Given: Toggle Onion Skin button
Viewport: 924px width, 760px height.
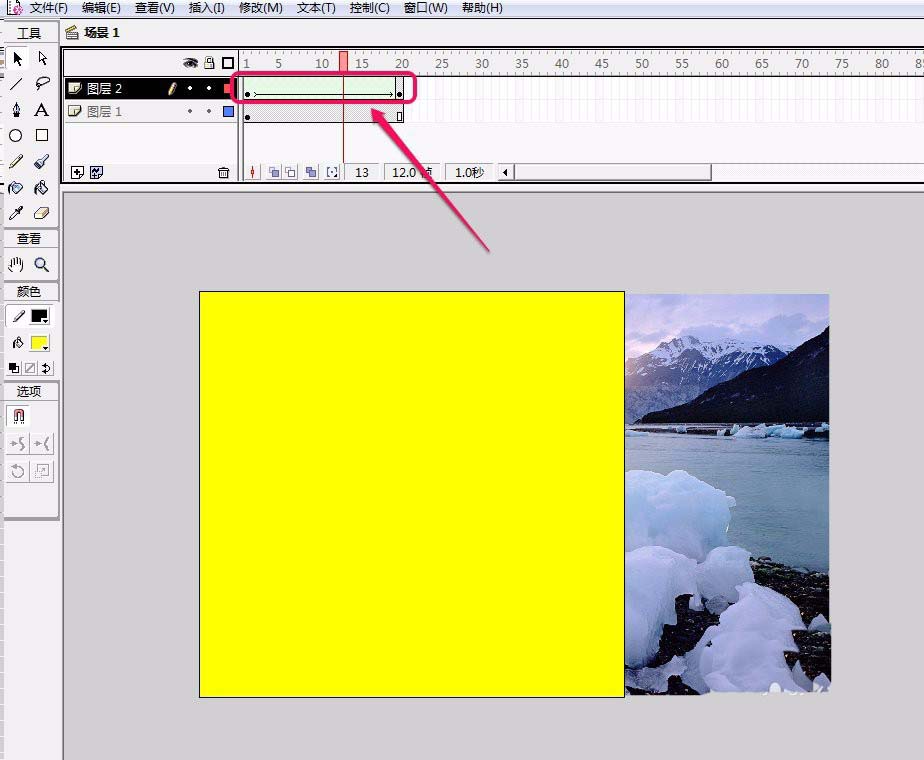Looking at the screenshot, I should pos(274,172).
